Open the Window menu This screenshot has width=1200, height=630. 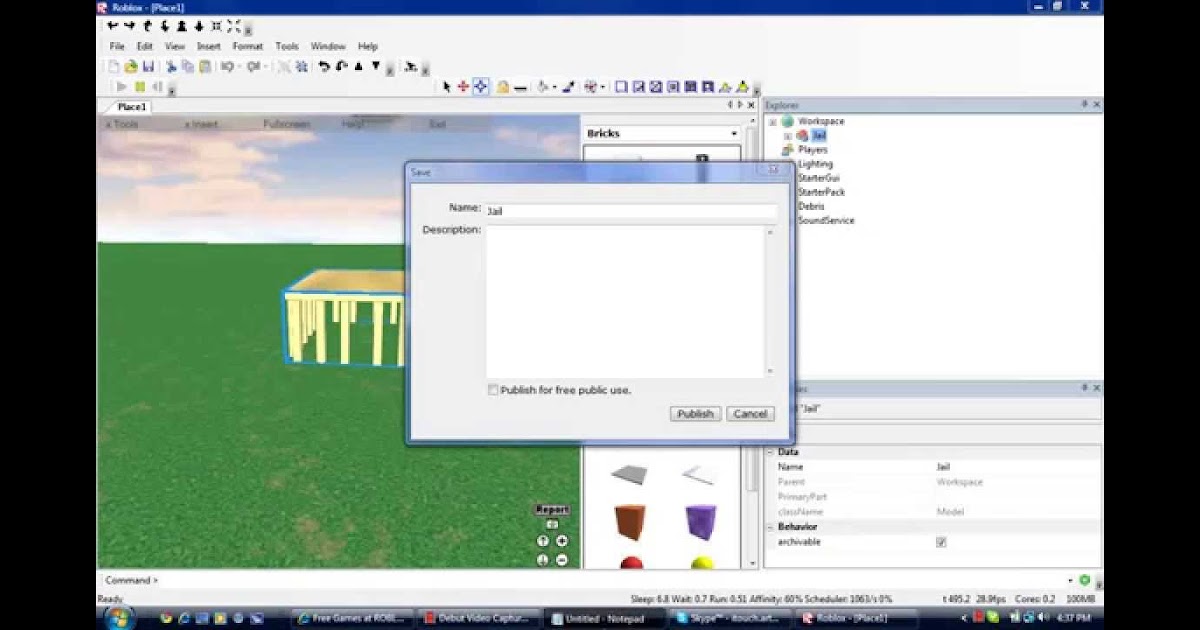(x=328, y=46)
